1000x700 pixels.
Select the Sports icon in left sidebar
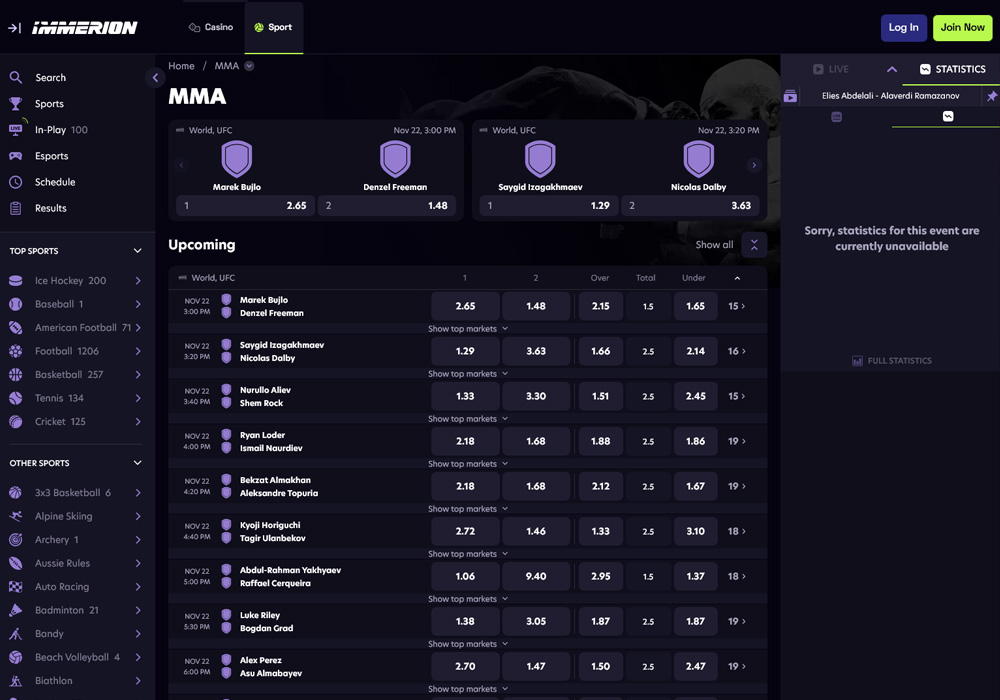(x=16, y=103)
